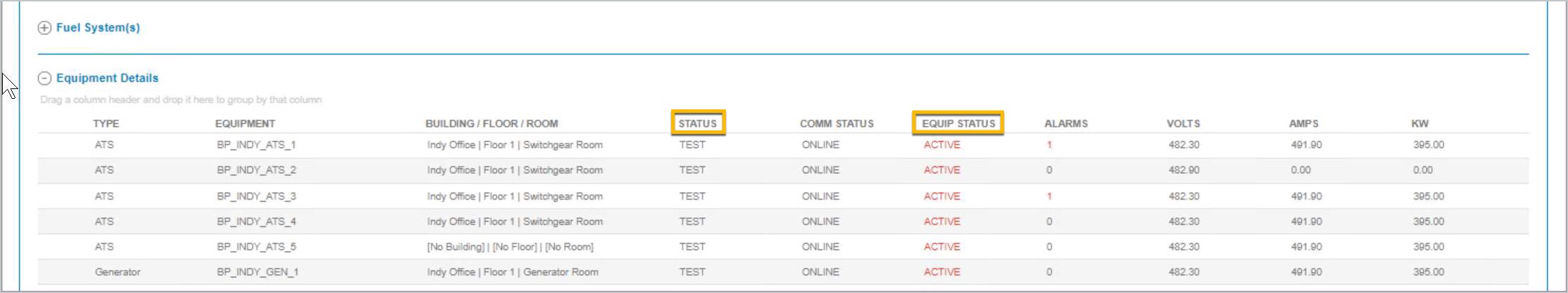Click ACTIVE equip status for BP_INDY_ATS_4
The width and height of the screenshot is (1568, 293).
click(942, 222)
